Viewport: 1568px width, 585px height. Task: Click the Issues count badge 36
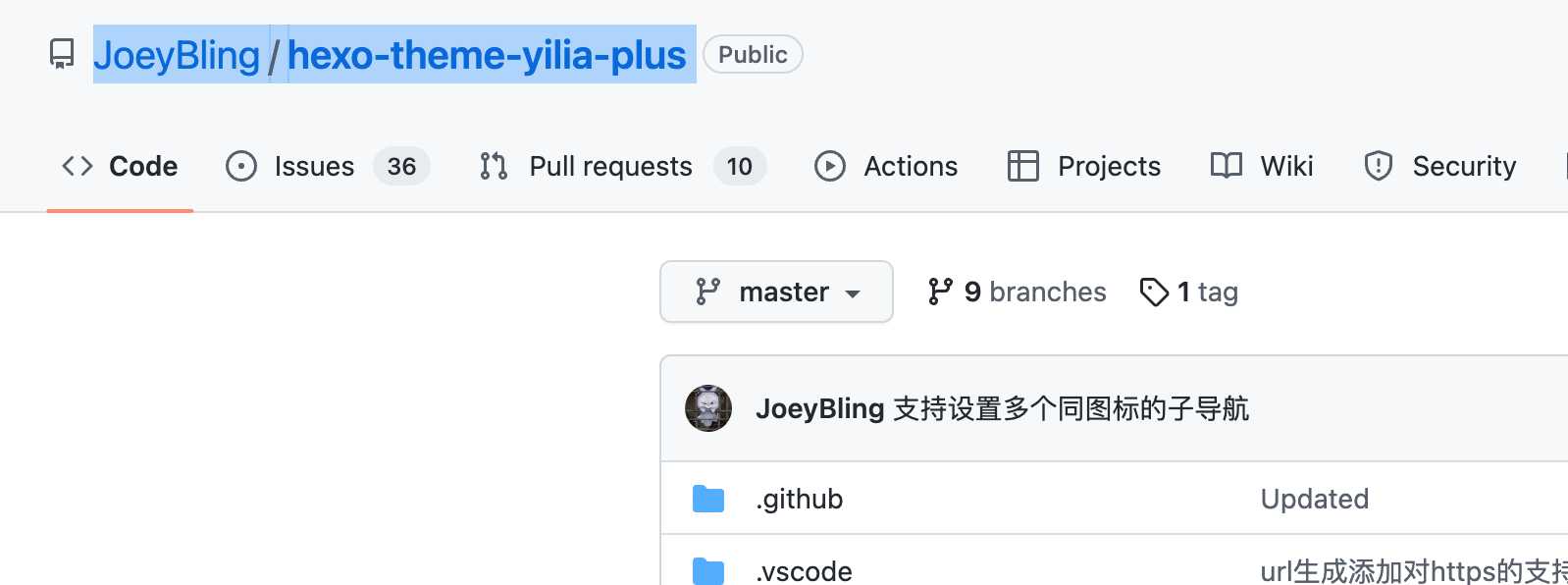(401, 166)
